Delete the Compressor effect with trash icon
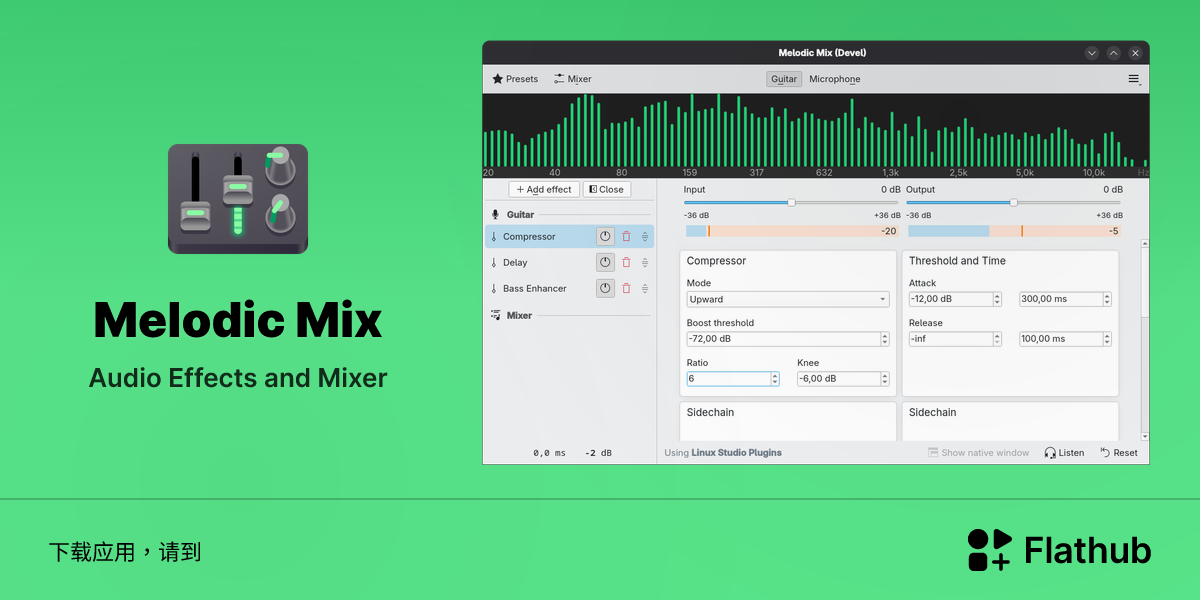 coord(627,237)
